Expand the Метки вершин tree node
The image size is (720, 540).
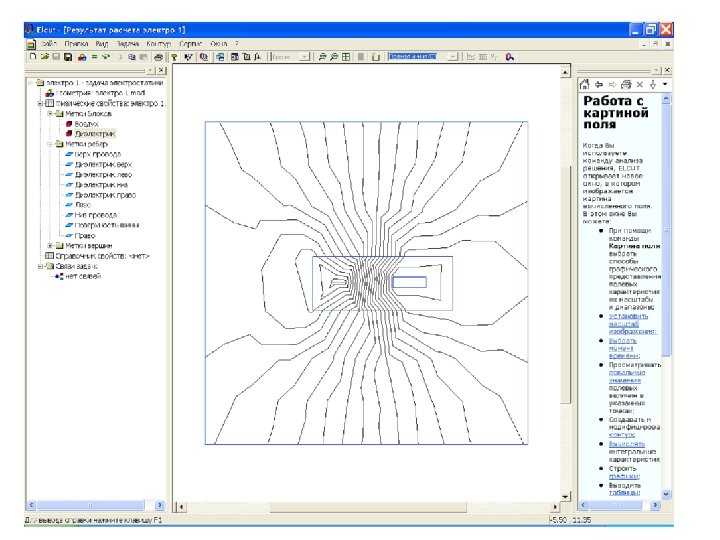(x=50, y=246)
